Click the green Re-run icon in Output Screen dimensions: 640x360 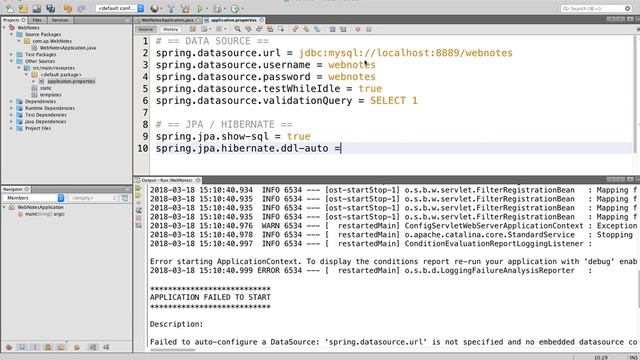[138, 189]
